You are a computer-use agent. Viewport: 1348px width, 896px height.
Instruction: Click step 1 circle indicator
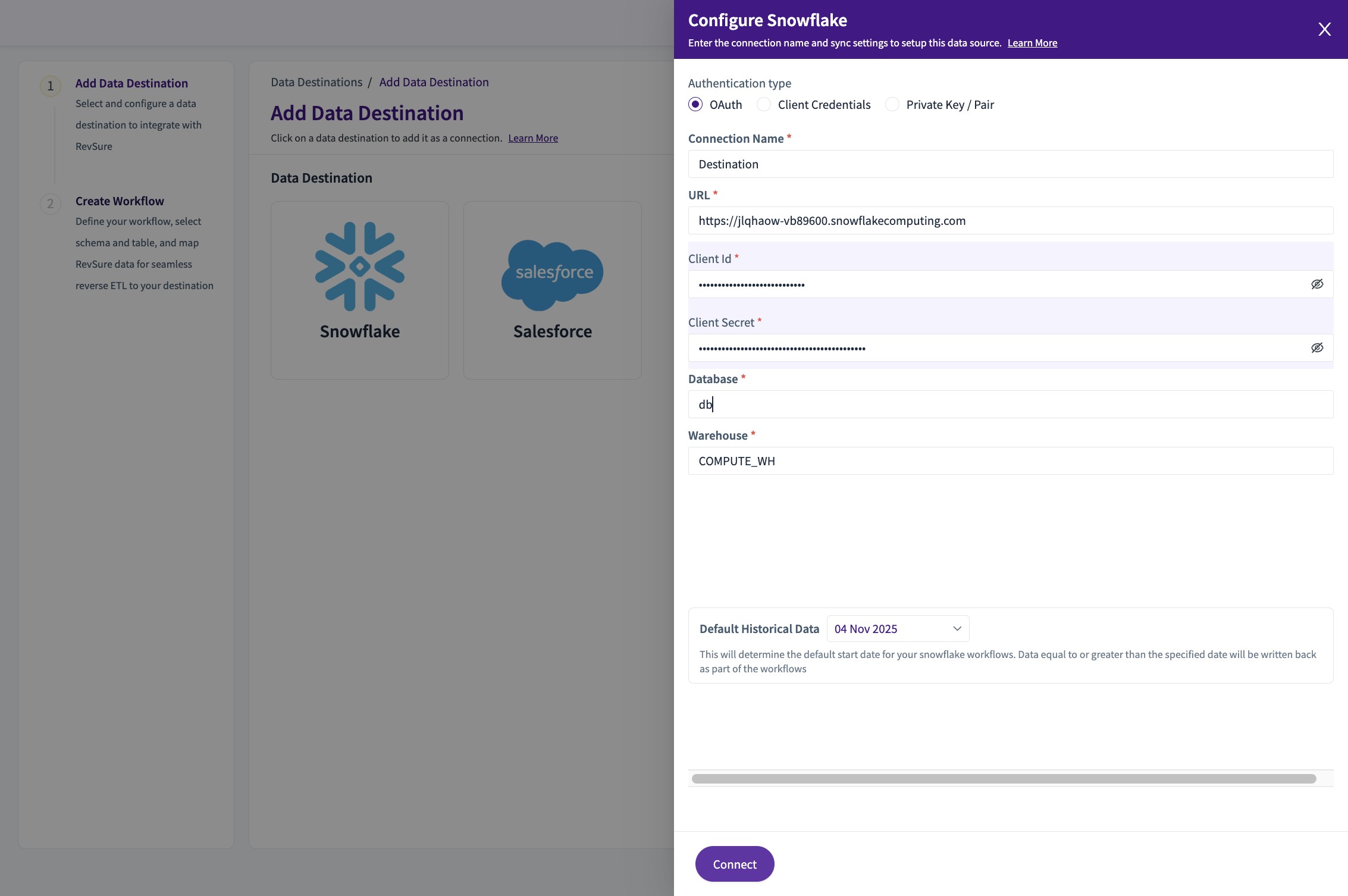(x=51, y=86)
